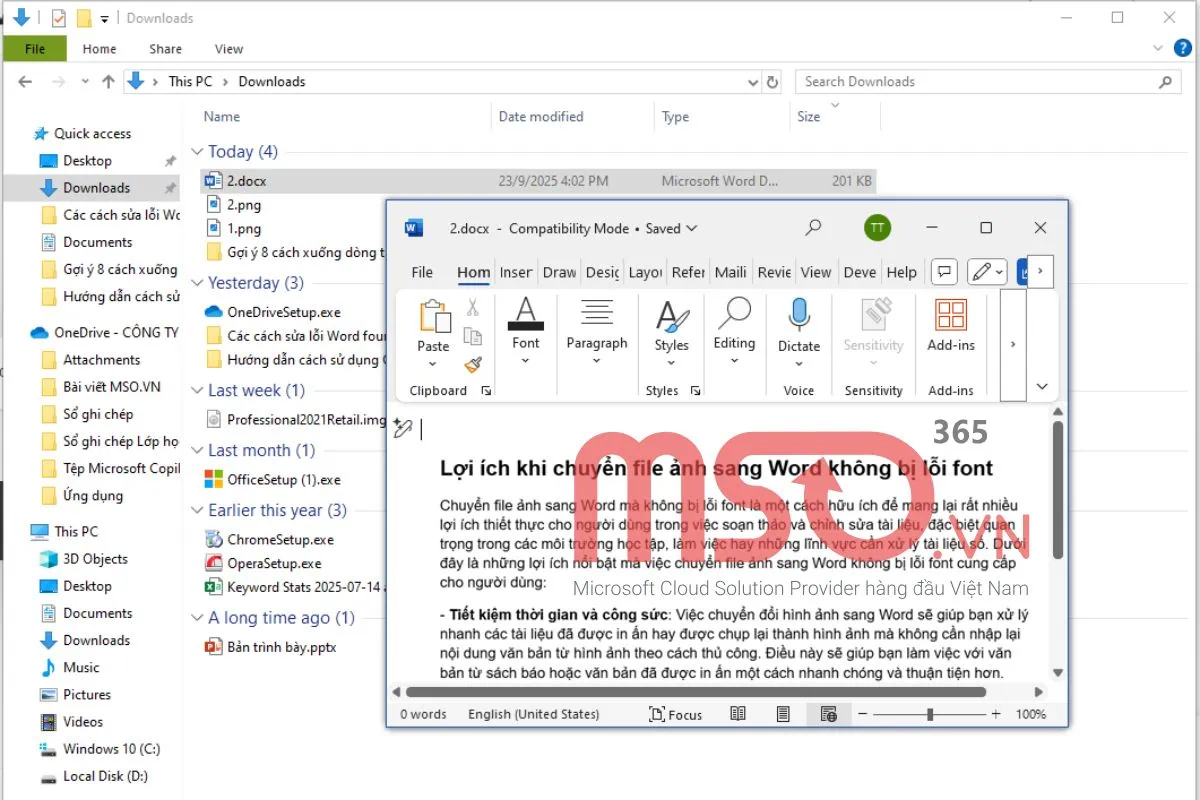
Task: Click the Type column header
Action: tap(676, 117)
